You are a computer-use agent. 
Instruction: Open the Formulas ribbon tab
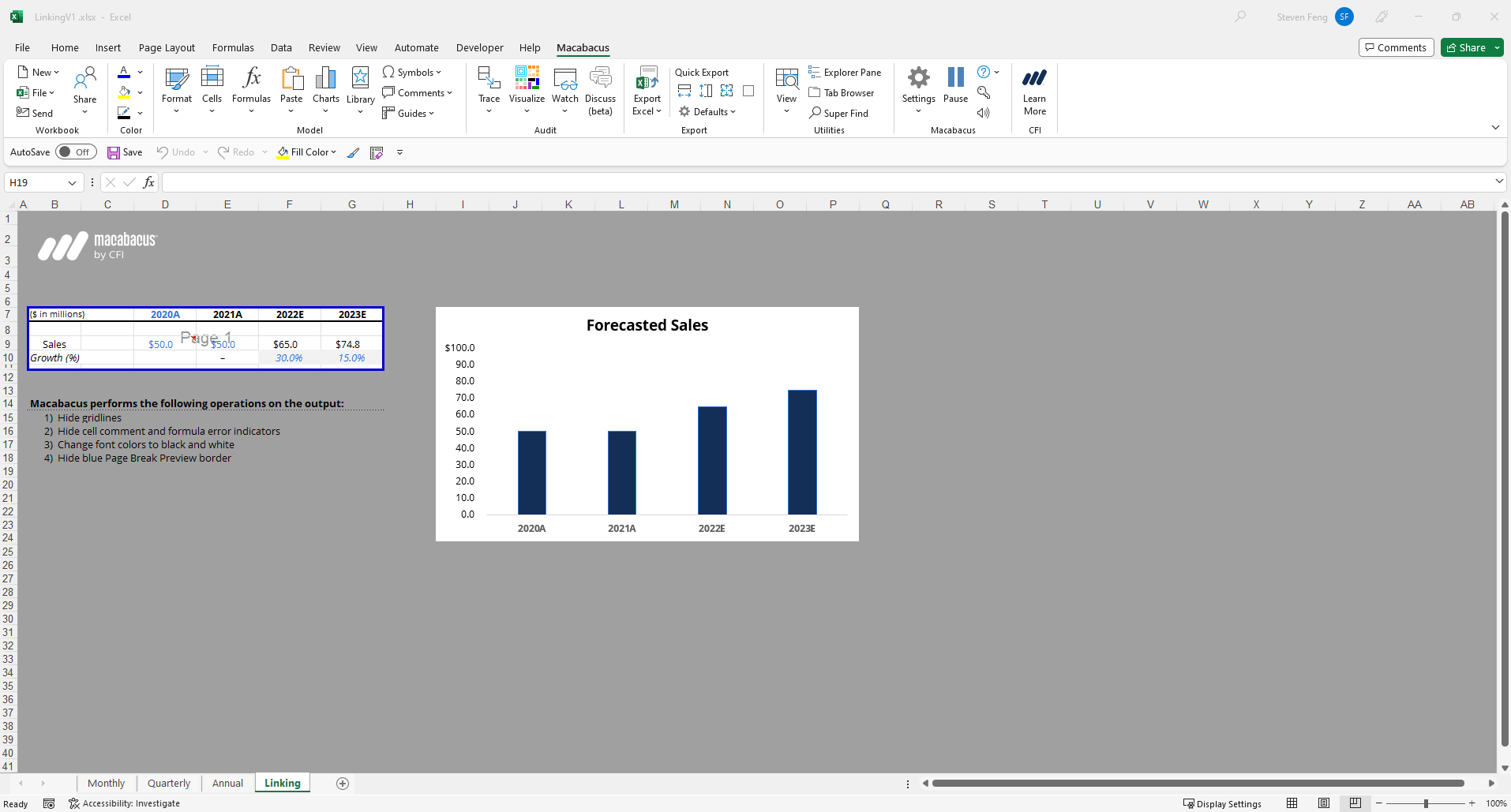[x=233, y=47]
